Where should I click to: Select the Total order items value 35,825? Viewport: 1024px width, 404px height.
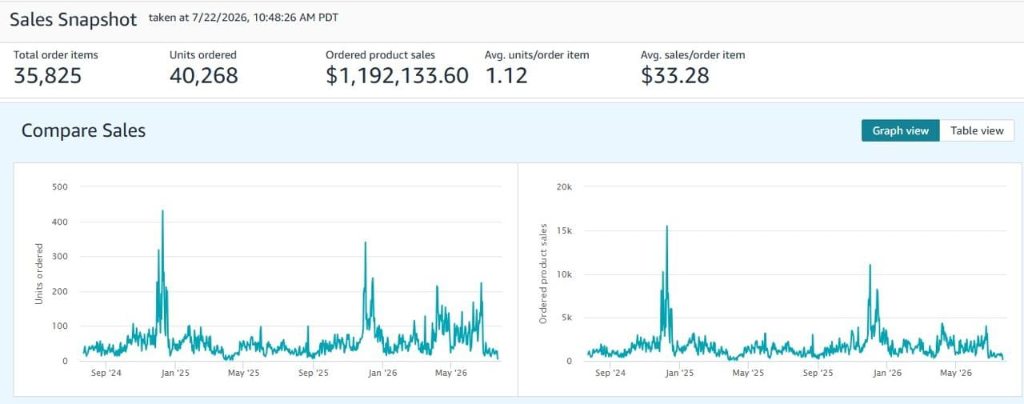(x=48, y=76)
